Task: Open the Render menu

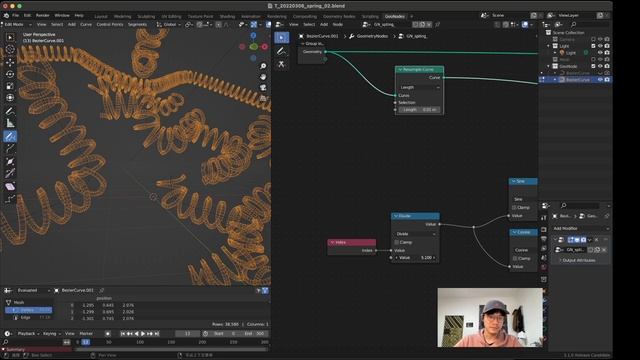Action: coord(43,16)
